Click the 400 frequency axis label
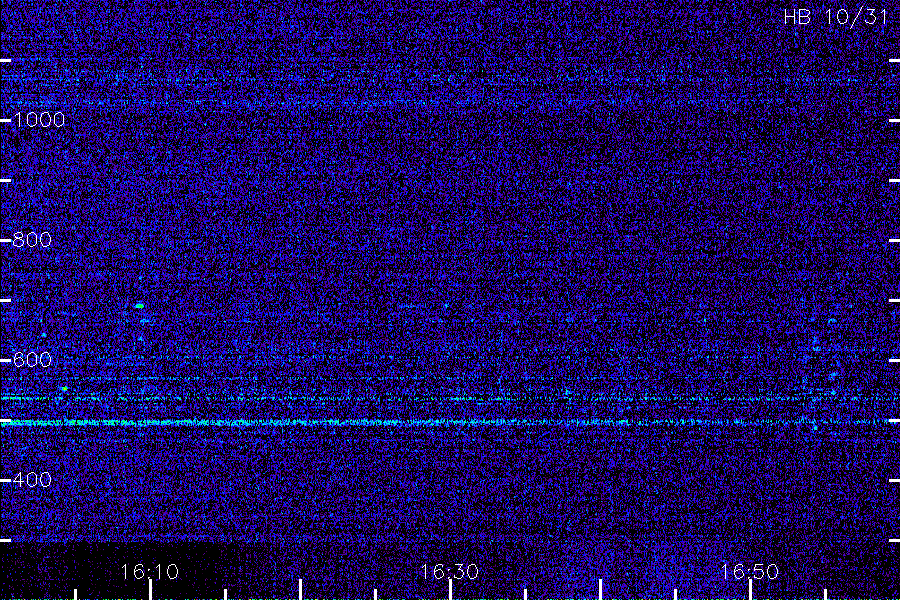 [x=32, y=480]
